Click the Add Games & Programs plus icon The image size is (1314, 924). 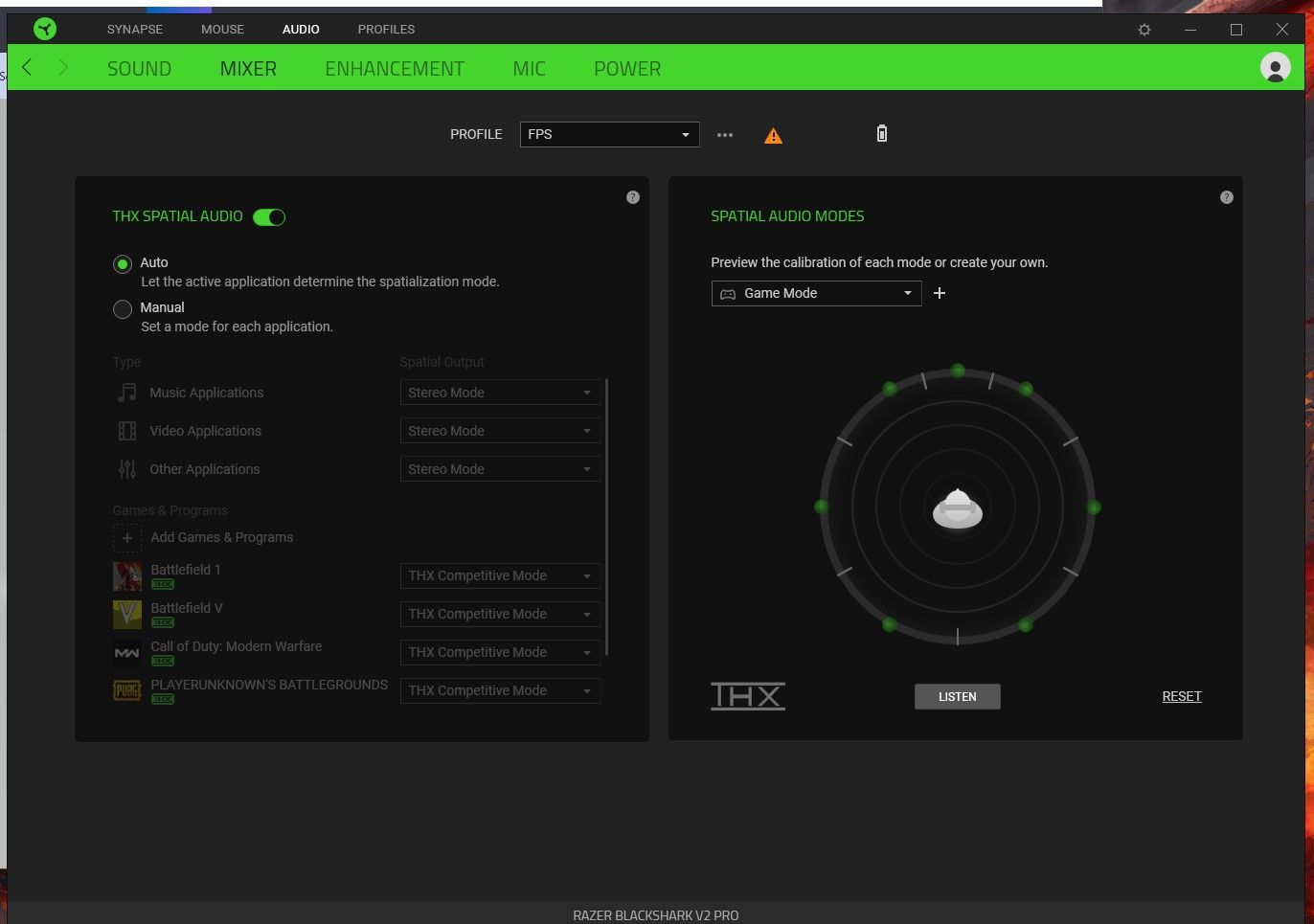[x=127, y=538]
